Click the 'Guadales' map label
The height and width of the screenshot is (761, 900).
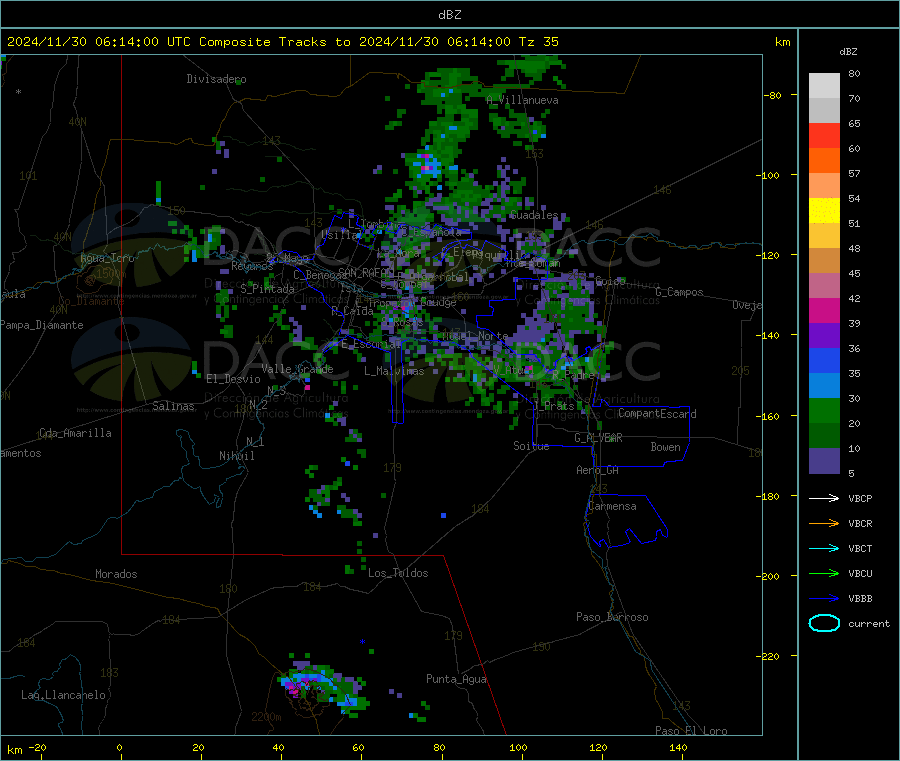click(534, 215)
